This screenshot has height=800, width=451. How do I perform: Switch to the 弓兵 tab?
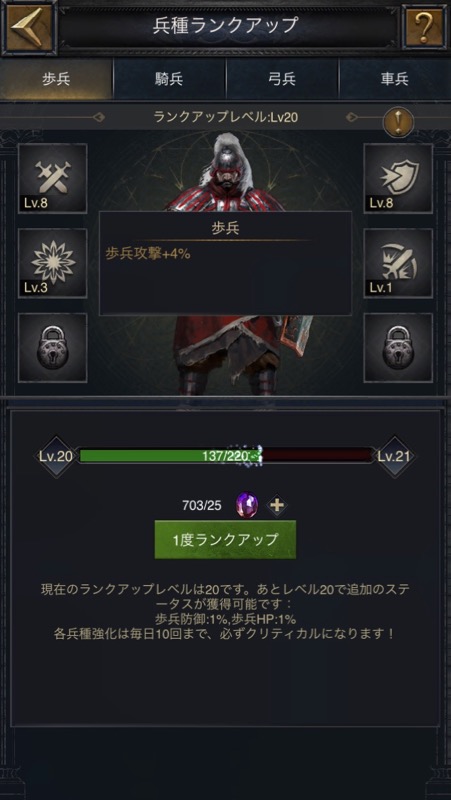[x=282, y=79]
